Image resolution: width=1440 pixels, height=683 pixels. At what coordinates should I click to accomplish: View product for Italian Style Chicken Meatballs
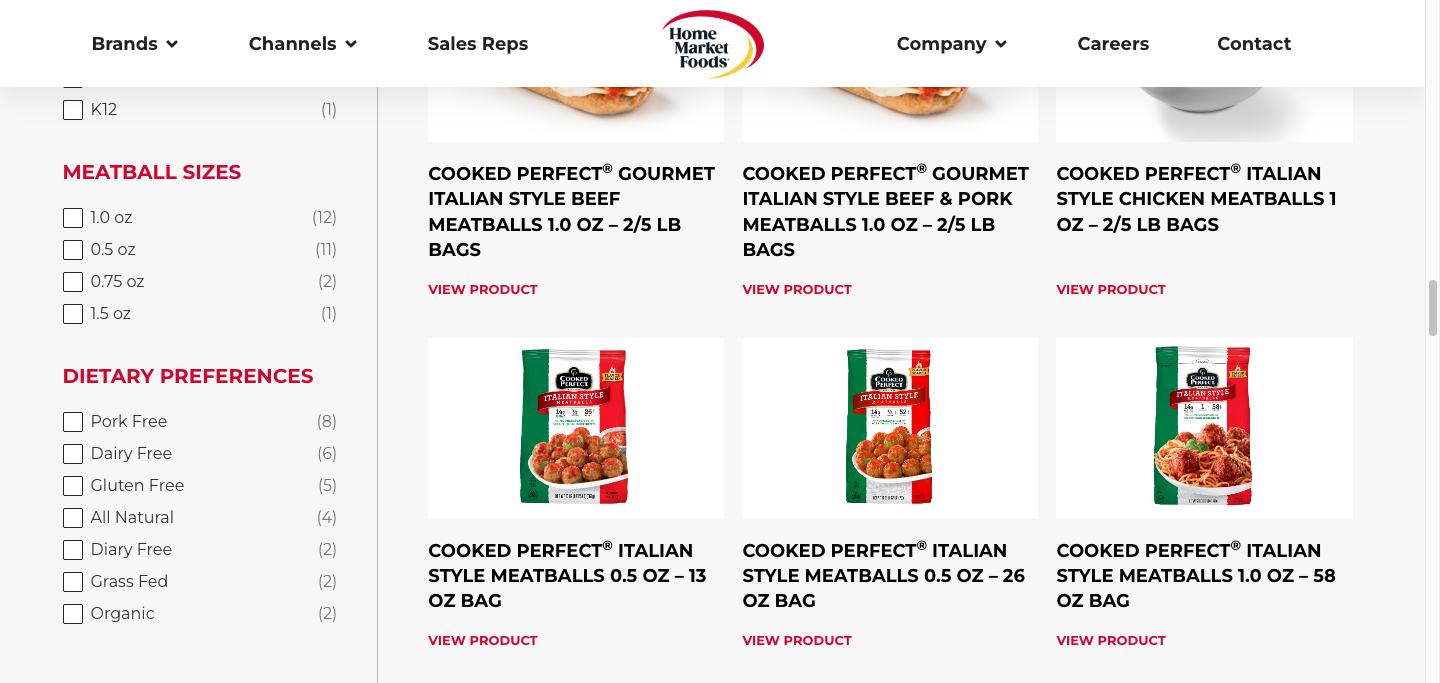(x=1111, y=290)
